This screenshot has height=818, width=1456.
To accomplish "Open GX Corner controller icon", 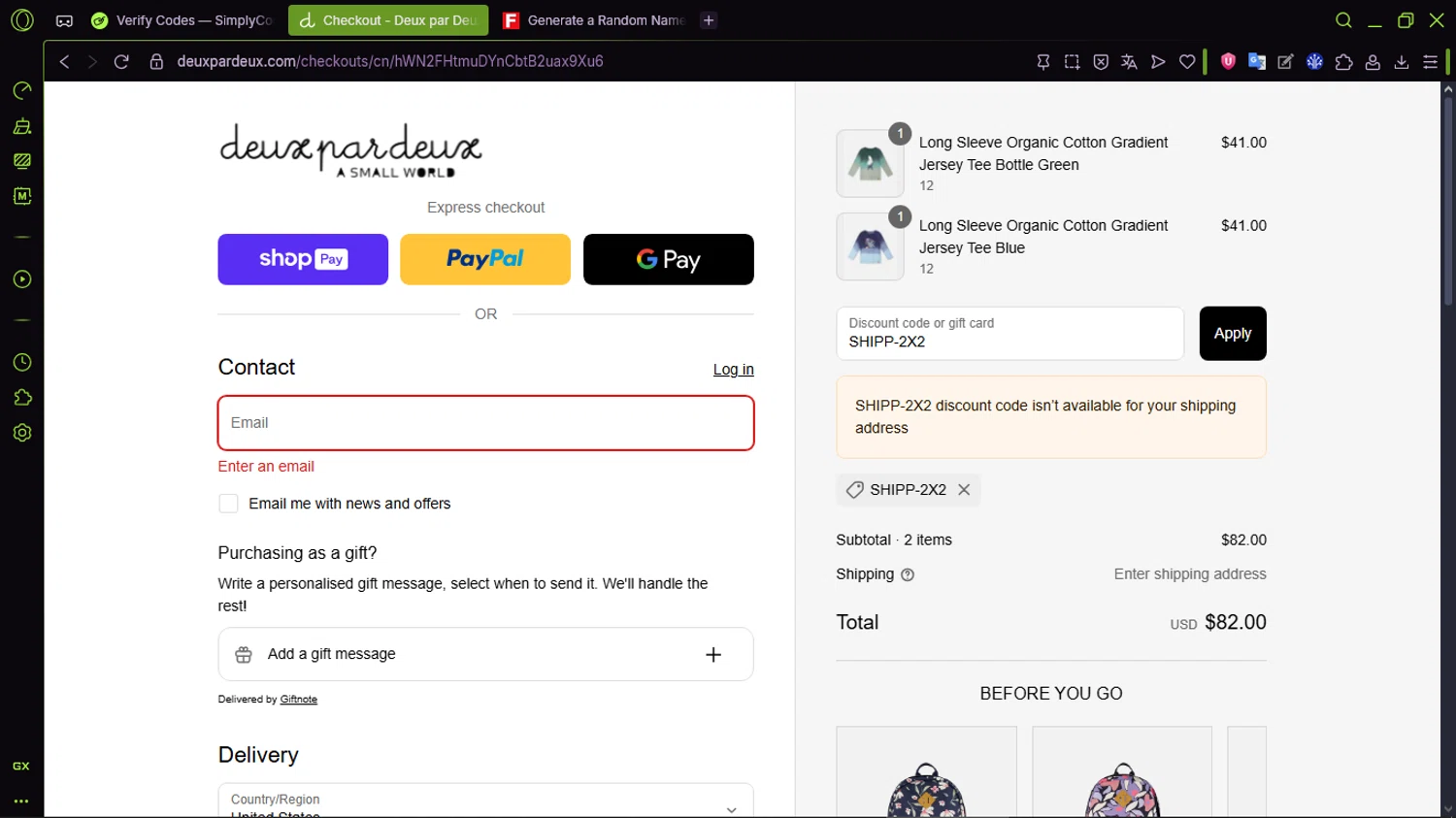I will coord(64,20).
